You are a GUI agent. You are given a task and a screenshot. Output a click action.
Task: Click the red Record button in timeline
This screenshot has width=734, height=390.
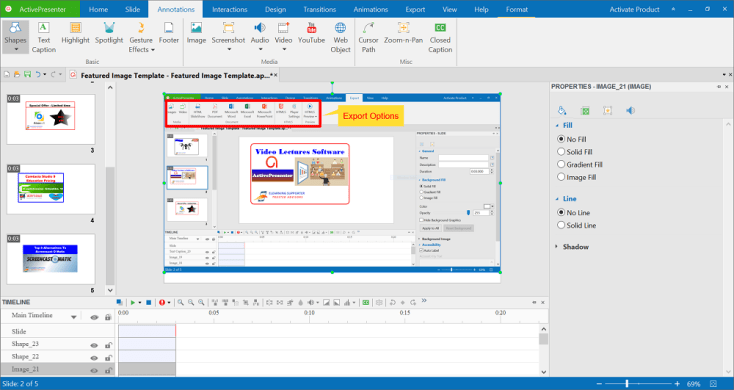[x=162, y=302]
